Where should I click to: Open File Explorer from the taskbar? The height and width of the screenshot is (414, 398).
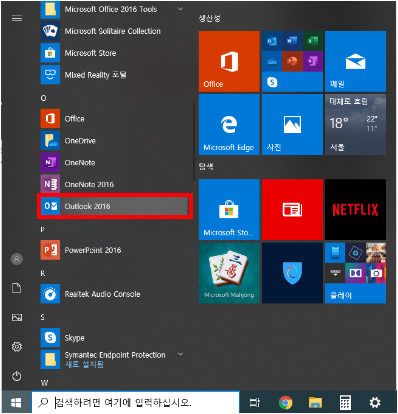[315, 403]
